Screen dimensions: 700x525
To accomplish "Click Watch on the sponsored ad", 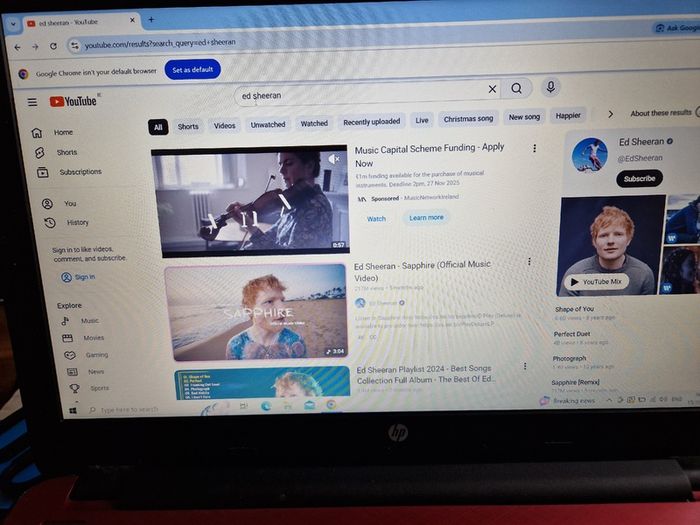I will (376, 219).
